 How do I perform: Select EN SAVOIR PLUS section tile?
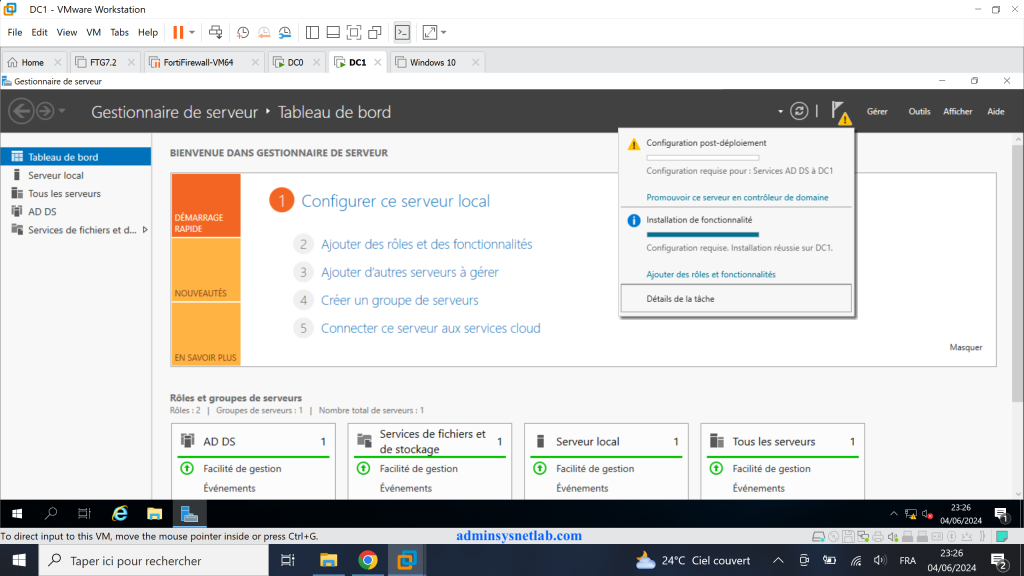pyautogui.click(x=206, y=333)
